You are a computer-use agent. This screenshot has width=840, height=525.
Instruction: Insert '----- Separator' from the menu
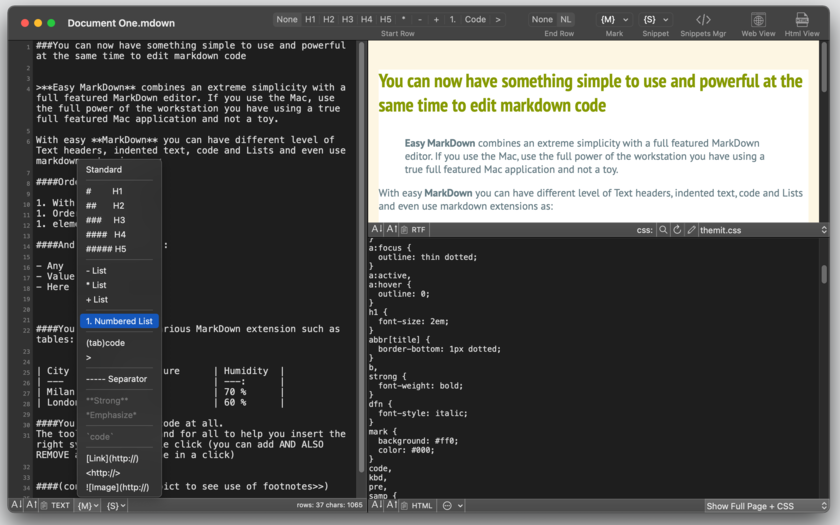tap(119, 379)
